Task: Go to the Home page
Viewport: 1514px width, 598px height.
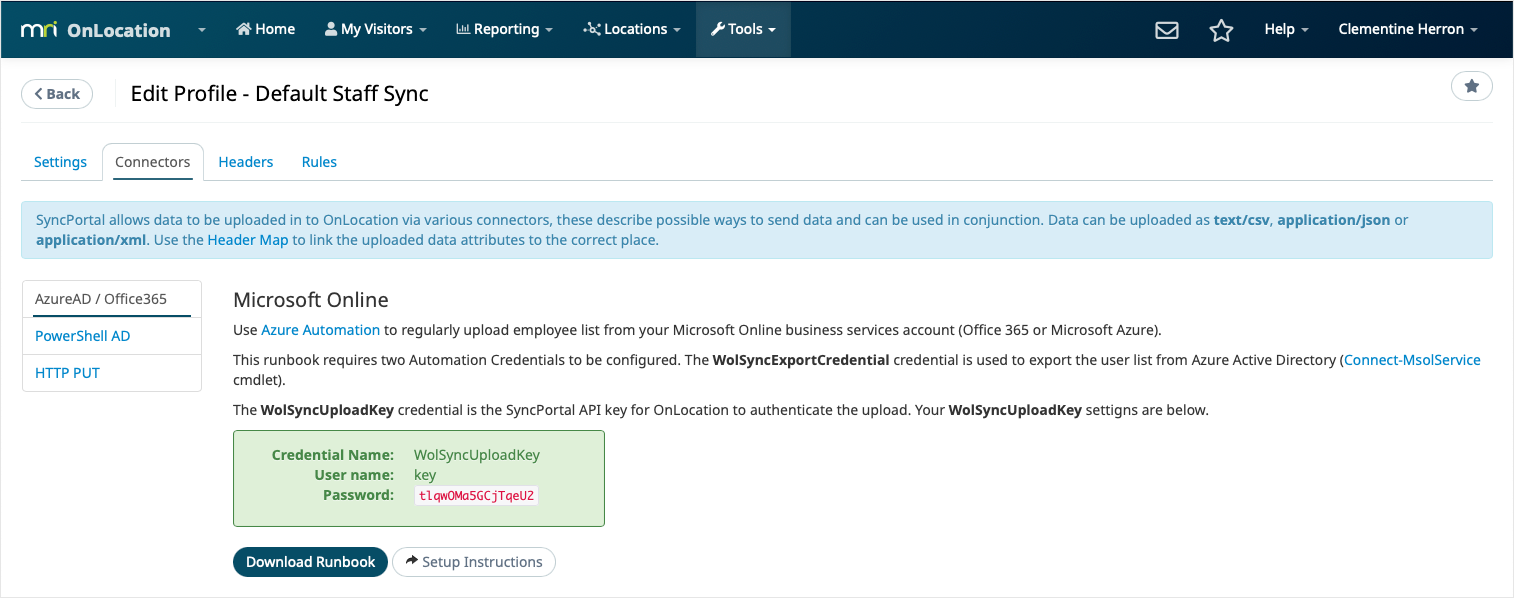Action: (265, 29)
